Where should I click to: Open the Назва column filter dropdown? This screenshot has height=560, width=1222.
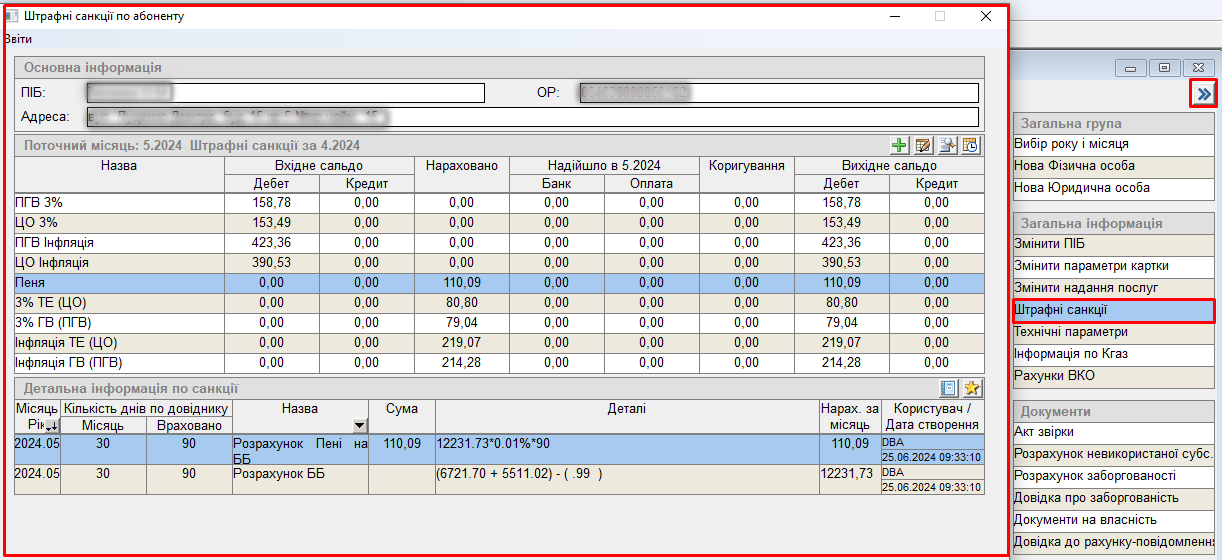pos(360,426)
